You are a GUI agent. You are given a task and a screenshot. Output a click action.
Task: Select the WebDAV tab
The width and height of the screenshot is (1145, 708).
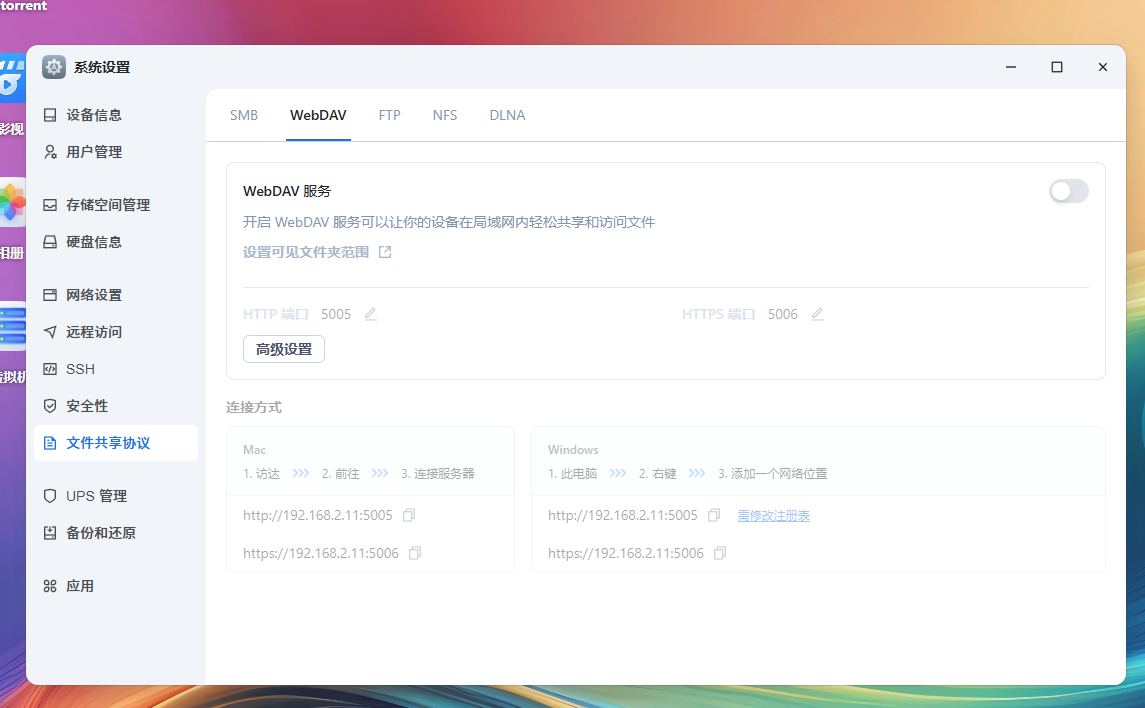[318, 115]
